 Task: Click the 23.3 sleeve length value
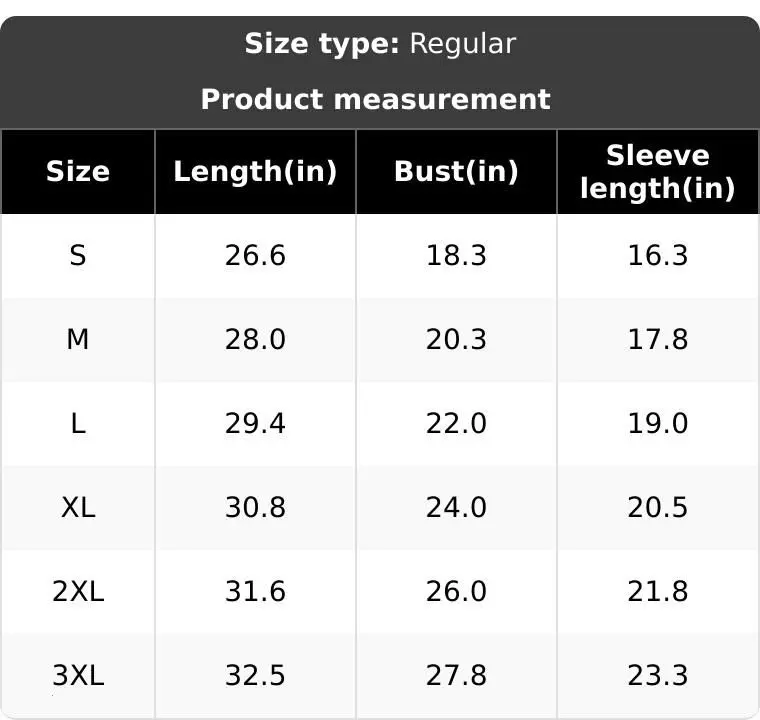[657, 676]
